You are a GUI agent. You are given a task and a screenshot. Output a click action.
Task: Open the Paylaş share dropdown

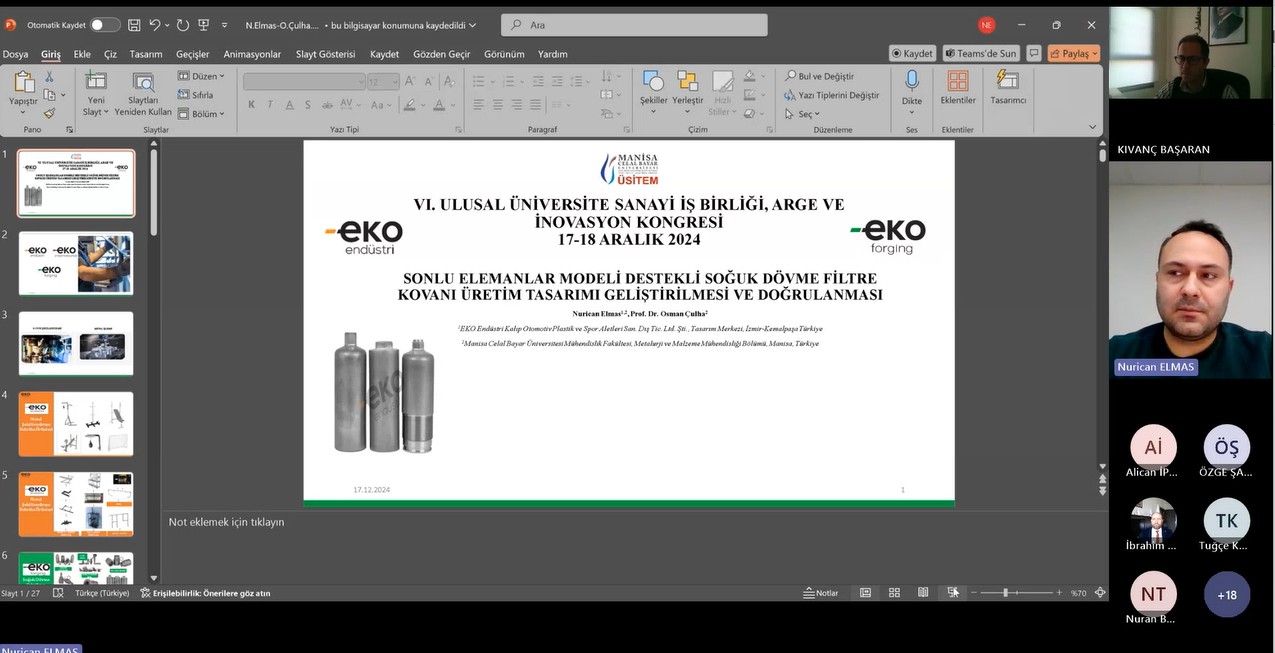click(1073, 54)
